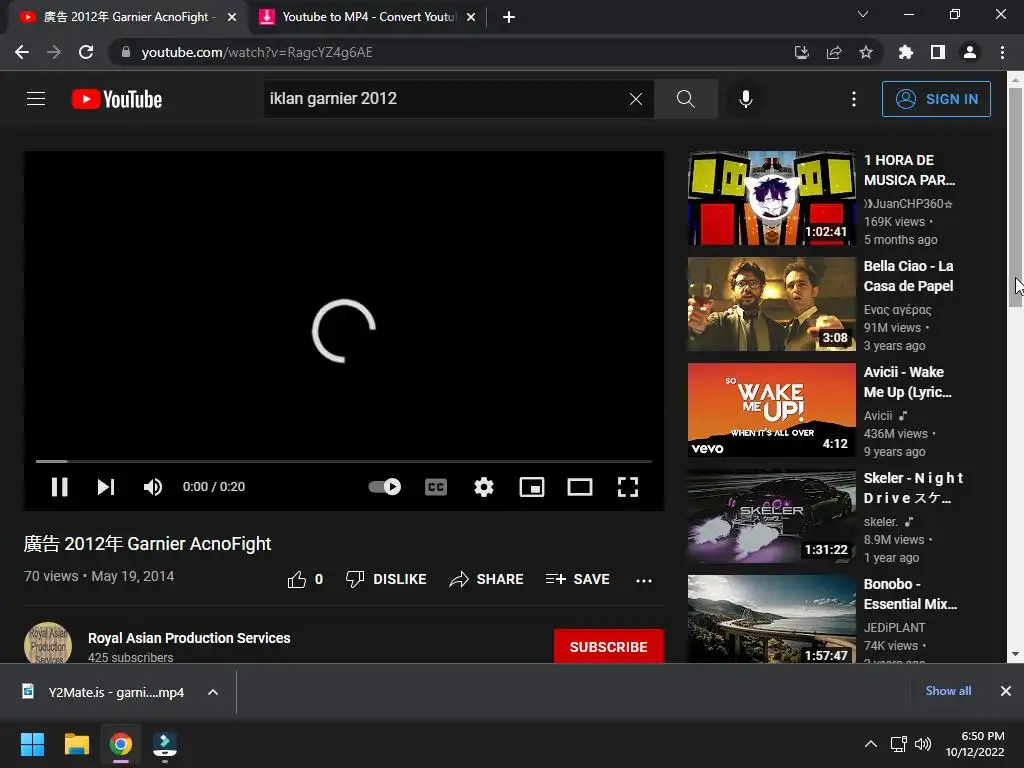Toggle closed captions CC
Viewport: 1024px width, 768px height.
(x=436, y=487)
